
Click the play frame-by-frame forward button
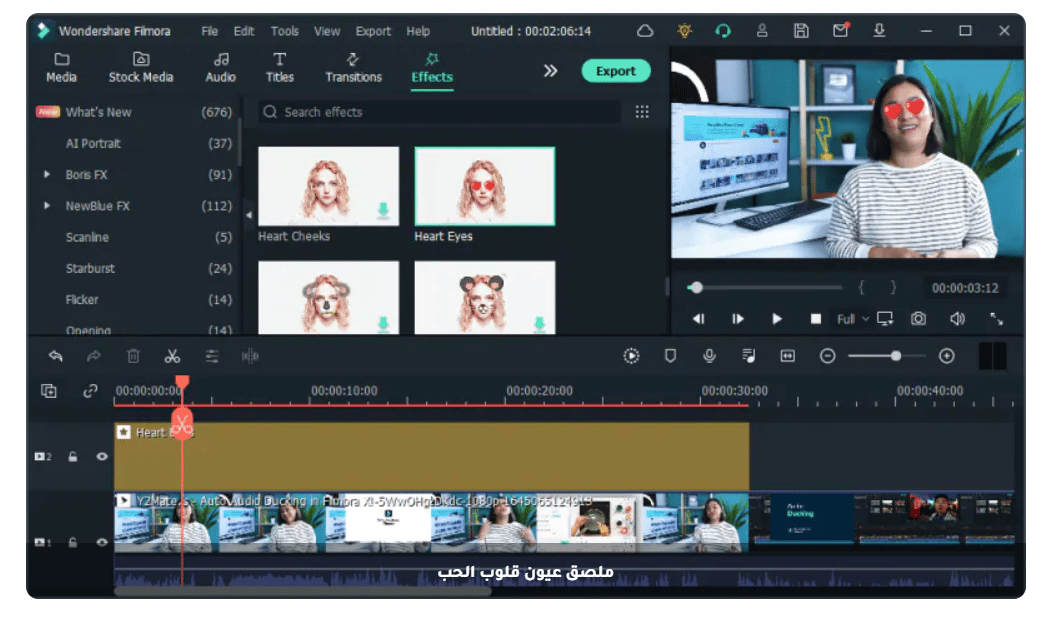click(737, 319)
